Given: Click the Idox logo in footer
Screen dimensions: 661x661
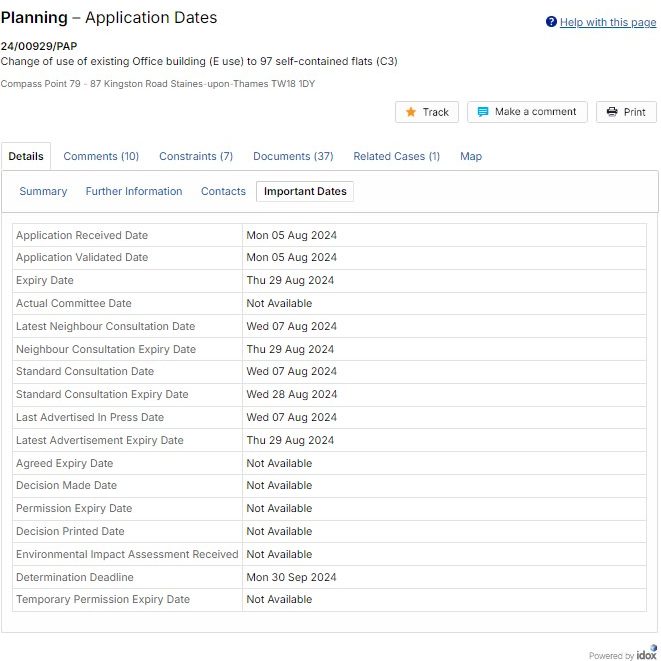Looking at the screenshot, I should [x=646, y=655].
